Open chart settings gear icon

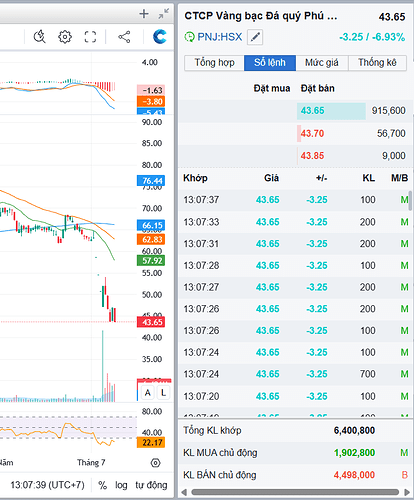(65, 37)
